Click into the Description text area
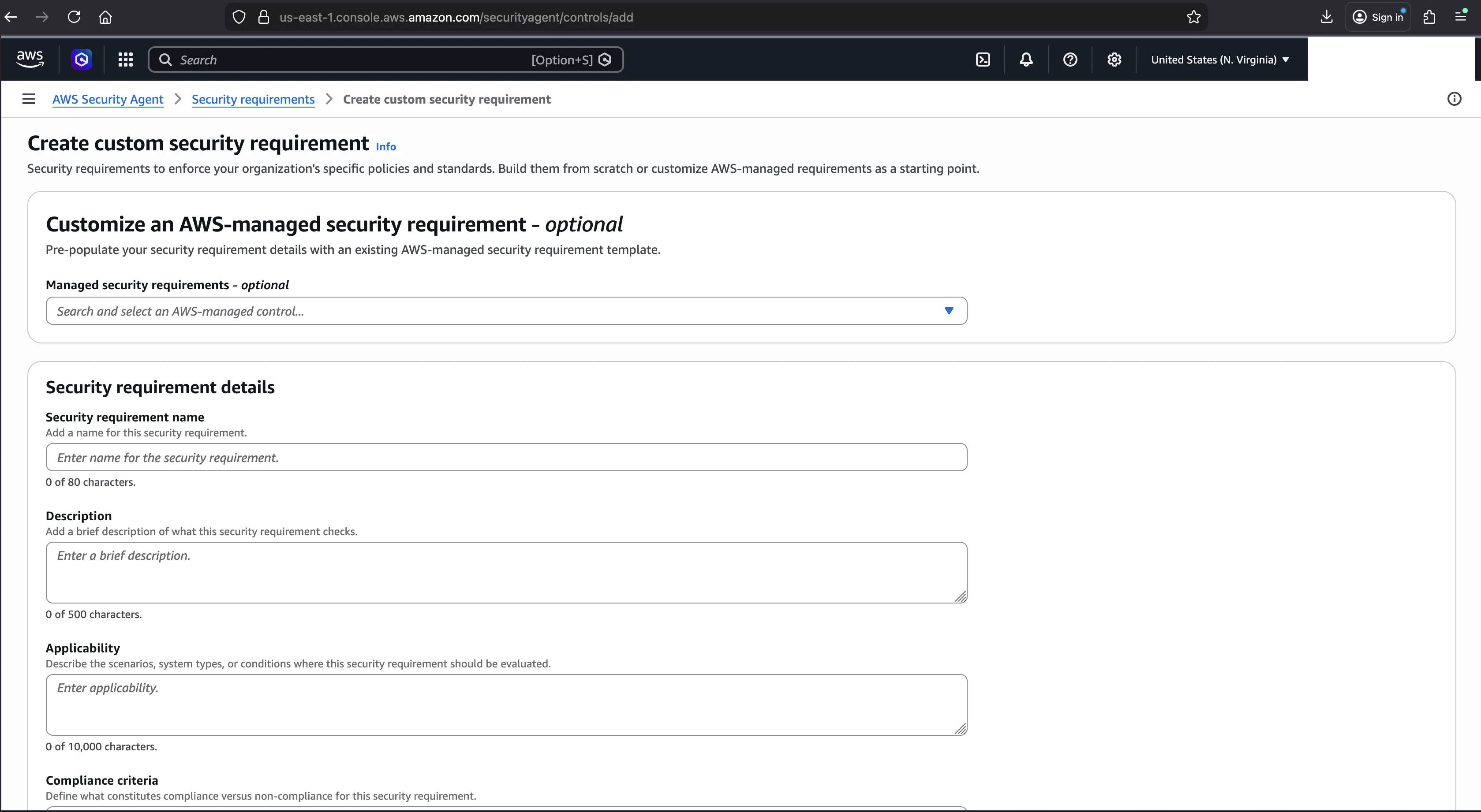Image resolution: width=1481 pixels, height=812 pixels. click(506, 572)
